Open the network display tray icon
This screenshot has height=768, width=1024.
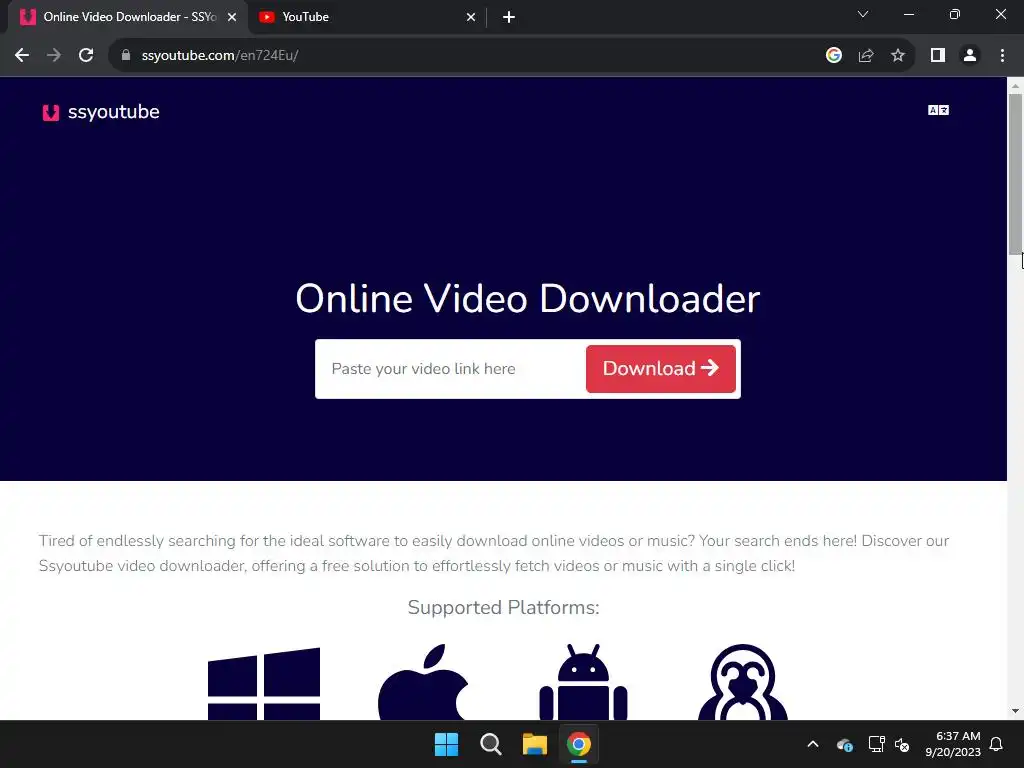coord(876,744)
